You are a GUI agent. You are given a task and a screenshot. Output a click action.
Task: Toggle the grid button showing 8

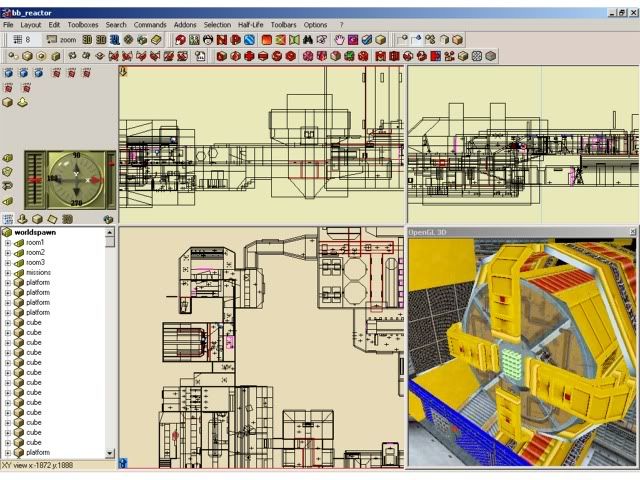coord(22,40)
